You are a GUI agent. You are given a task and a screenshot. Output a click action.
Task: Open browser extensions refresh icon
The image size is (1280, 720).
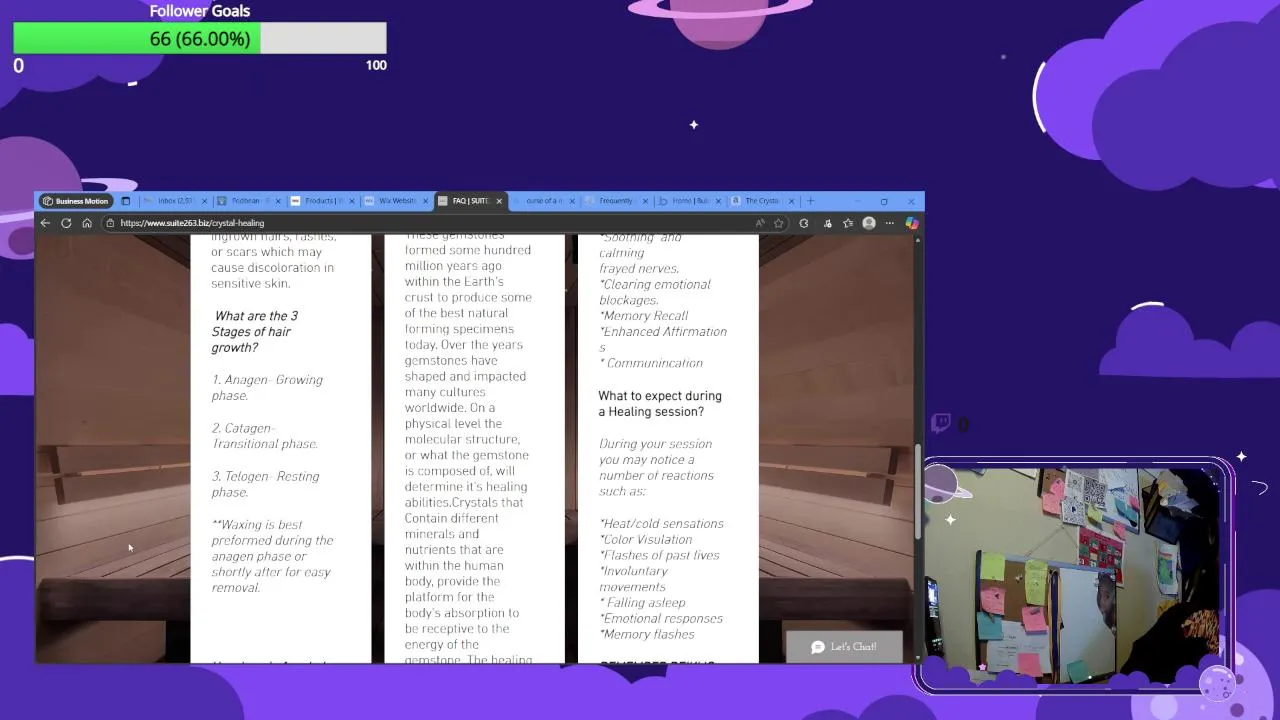(x=804, y=223)
